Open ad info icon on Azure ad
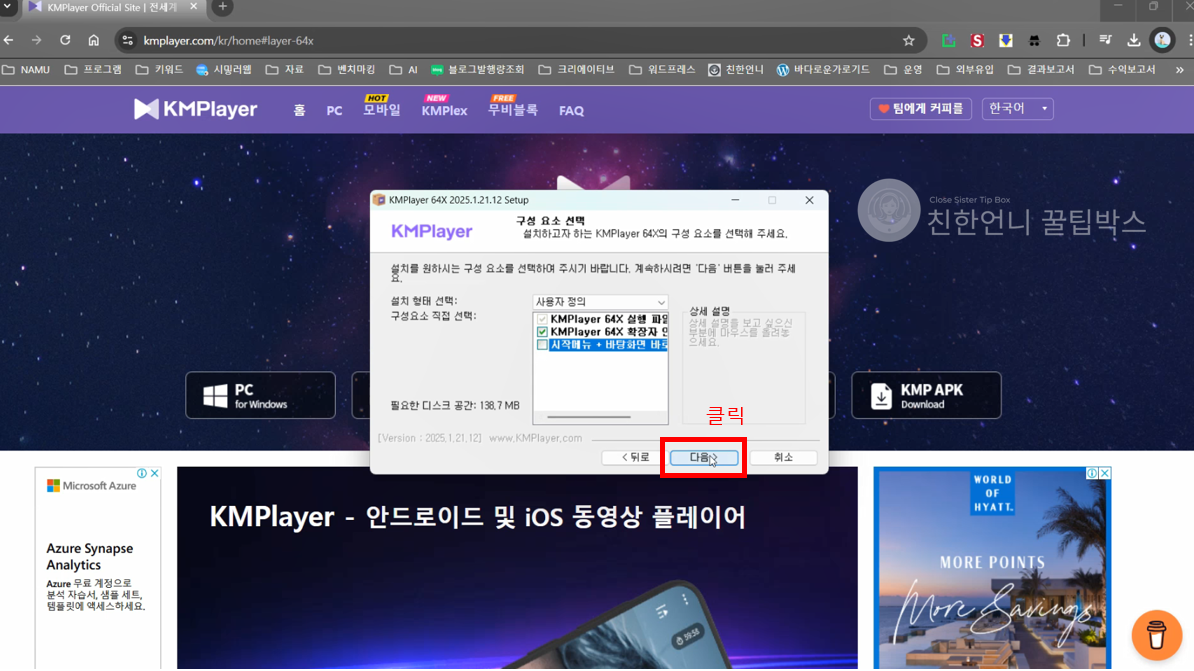 coord(142,473)
